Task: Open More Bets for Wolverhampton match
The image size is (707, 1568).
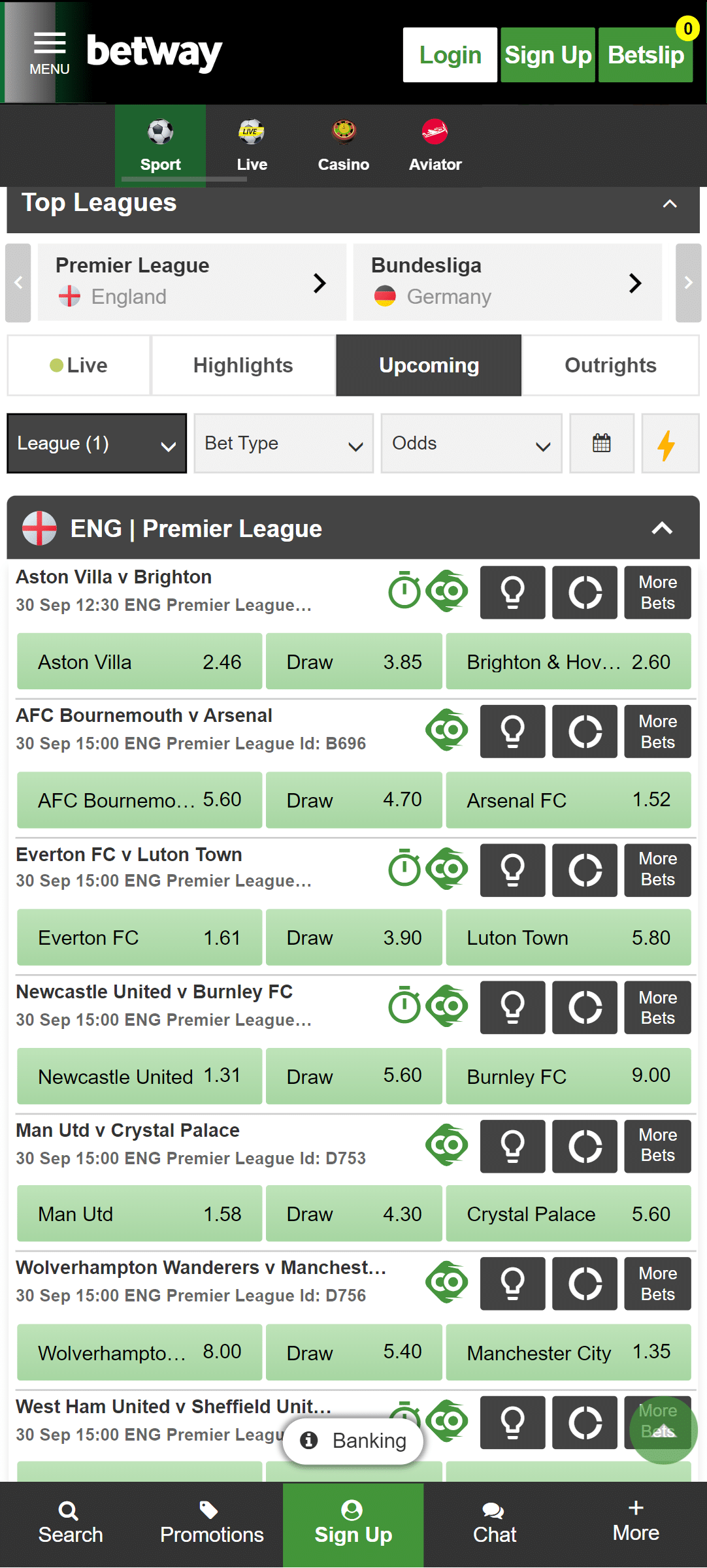Action: coord(657,1284)
